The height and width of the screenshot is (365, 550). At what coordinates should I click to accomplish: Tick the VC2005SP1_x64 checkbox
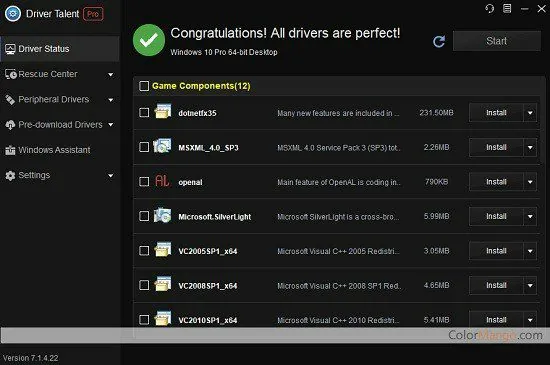point(144,251)
